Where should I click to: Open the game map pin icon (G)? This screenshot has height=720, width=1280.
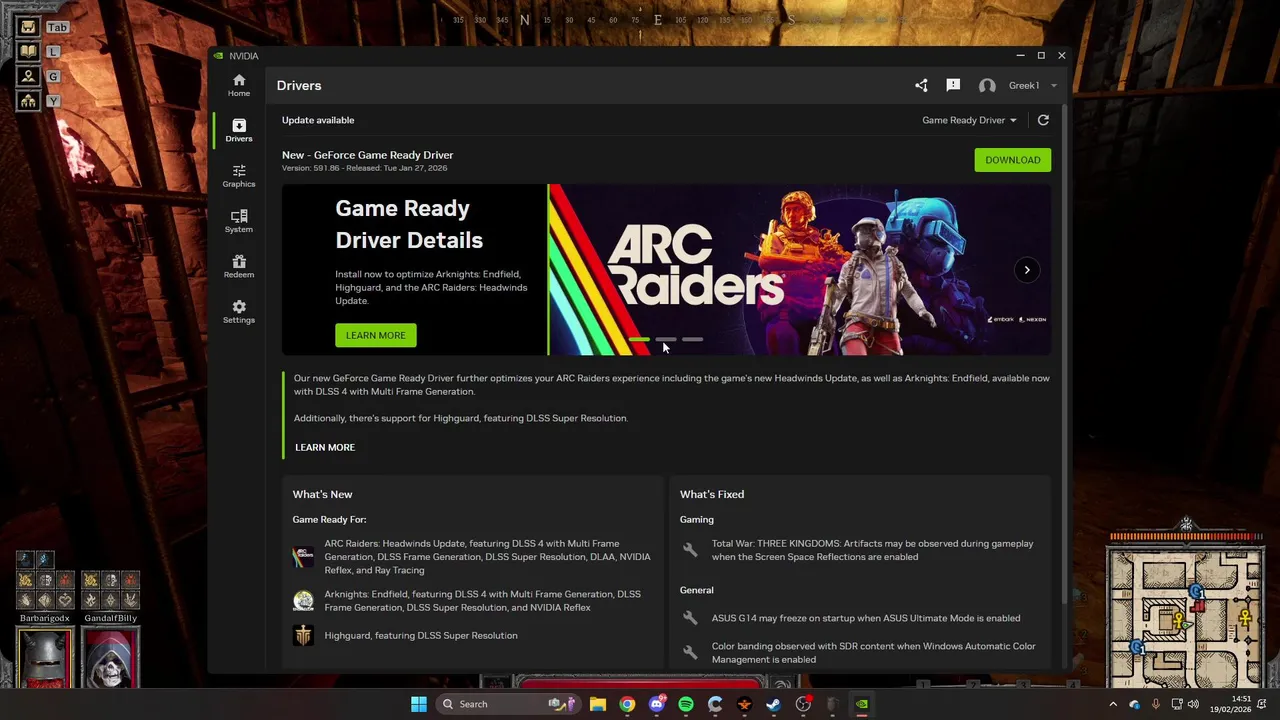(28, 76)
